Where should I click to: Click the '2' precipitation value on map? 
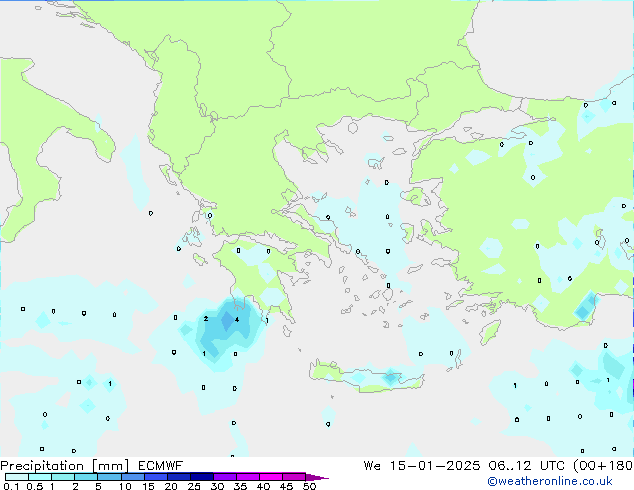coord(206,319)
